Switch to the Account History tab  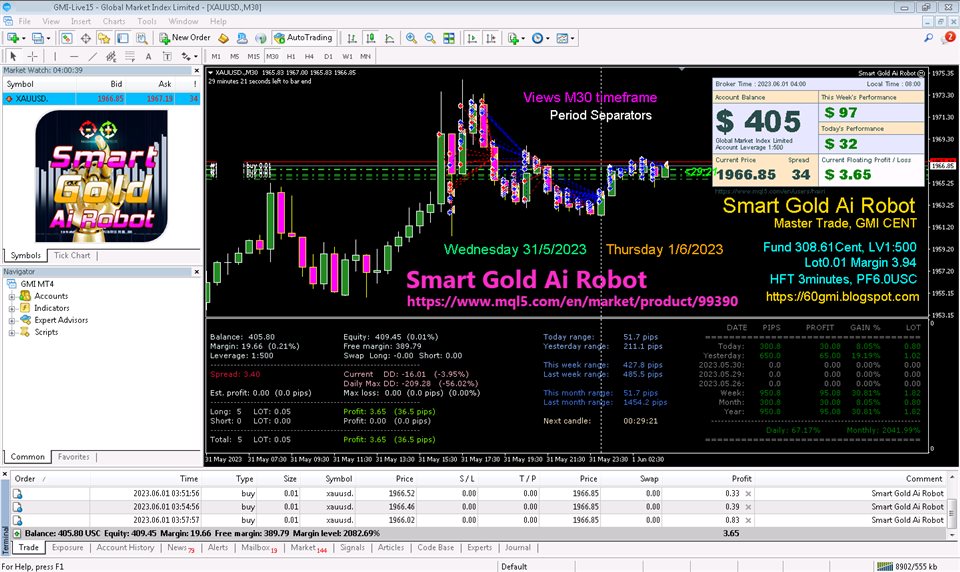click(x=125, y=548)
